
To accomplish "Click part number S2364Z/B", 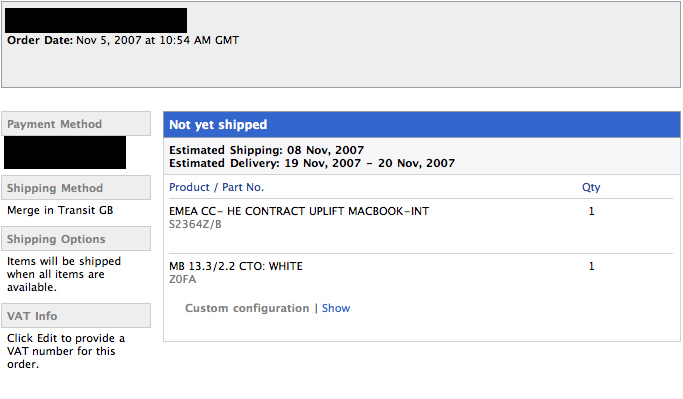I will 195,224.
